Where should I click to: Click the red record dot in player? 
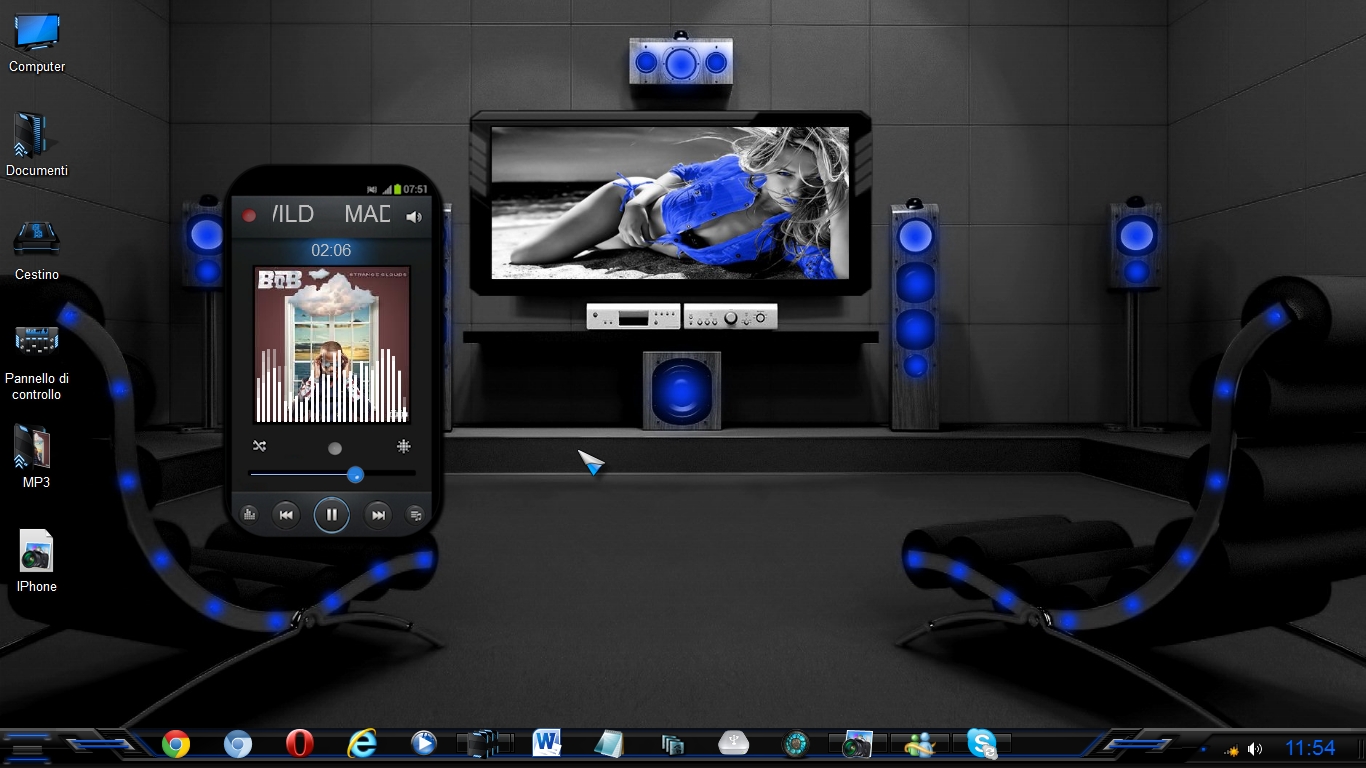click(x=249, y=215)
